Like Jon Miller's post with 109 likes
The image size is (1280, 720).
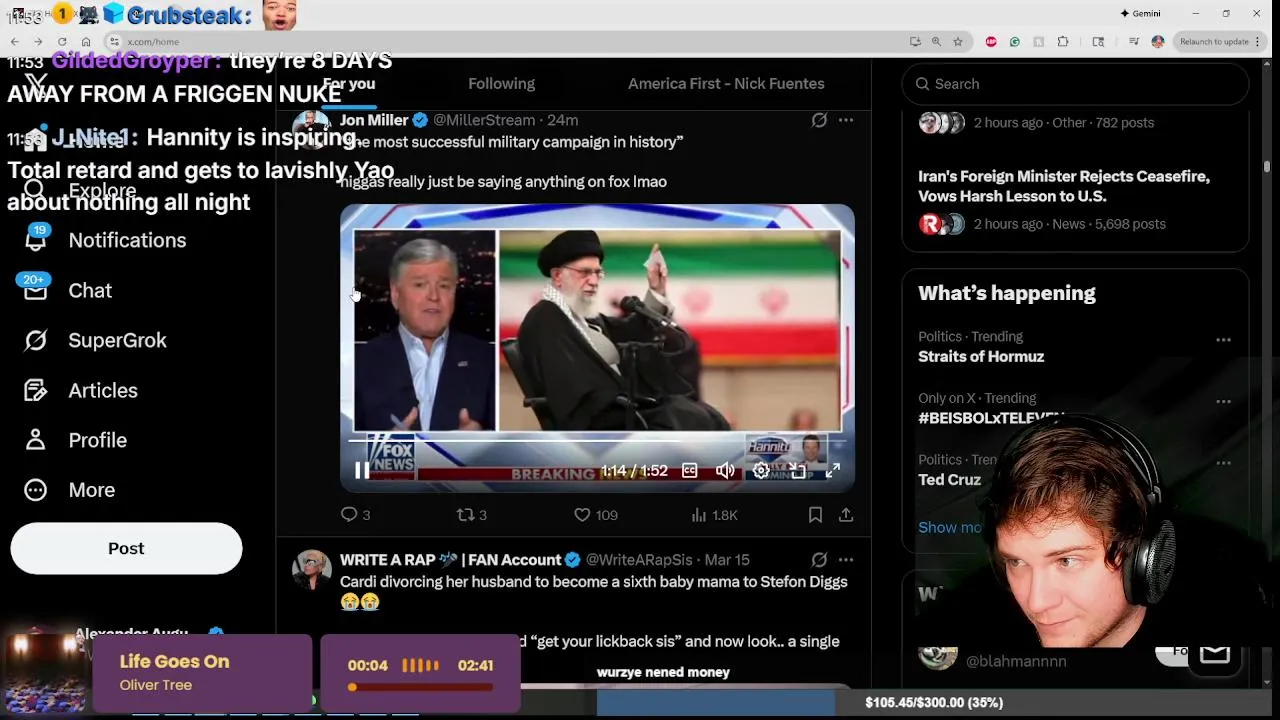point(595,515)
